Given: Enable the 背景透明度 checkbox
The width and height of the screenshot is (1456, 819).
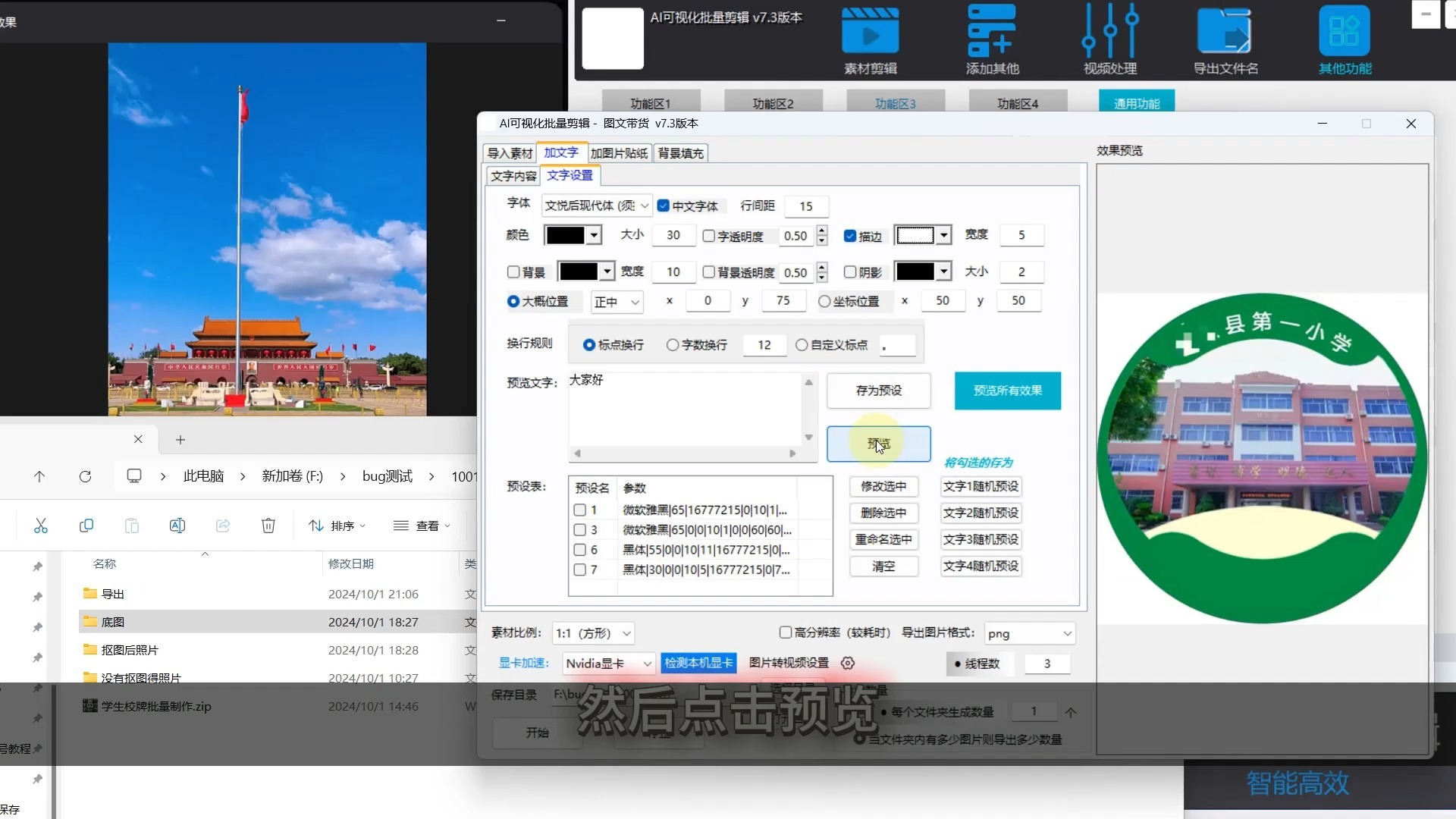Looking at the screenshot, I should 709,271.
